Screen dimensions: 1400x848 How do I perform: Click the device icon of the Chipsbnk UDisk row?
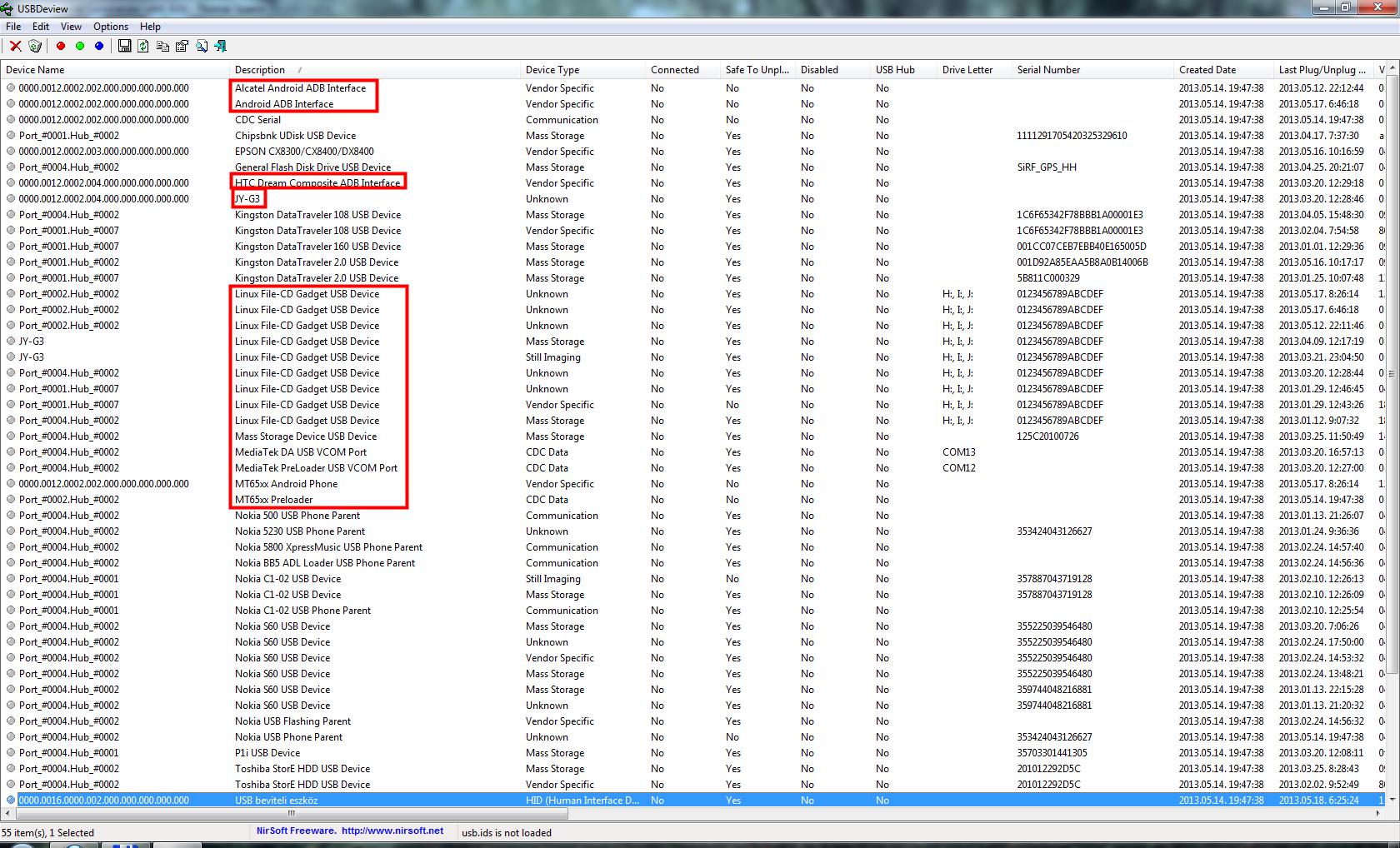coord(11,136)
